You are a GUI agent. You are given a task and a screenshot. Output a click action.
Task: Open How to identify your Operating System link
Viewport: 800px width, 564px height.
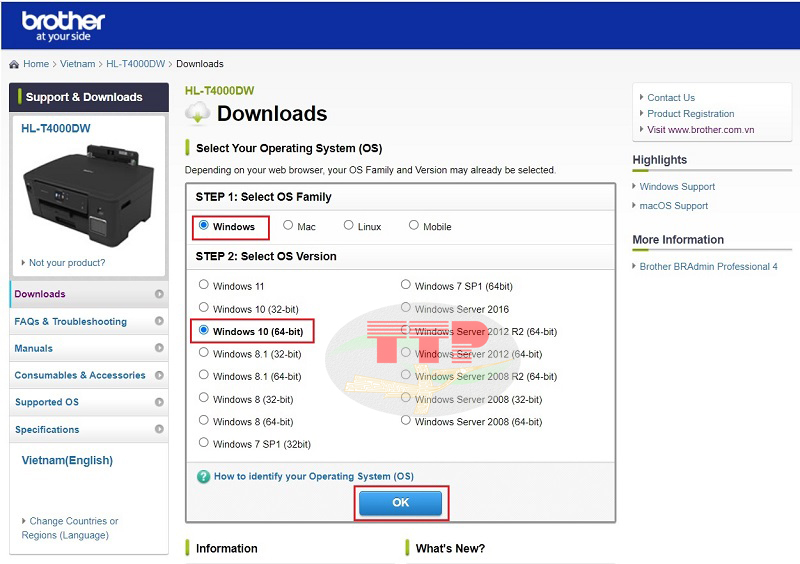click(314, 476)
